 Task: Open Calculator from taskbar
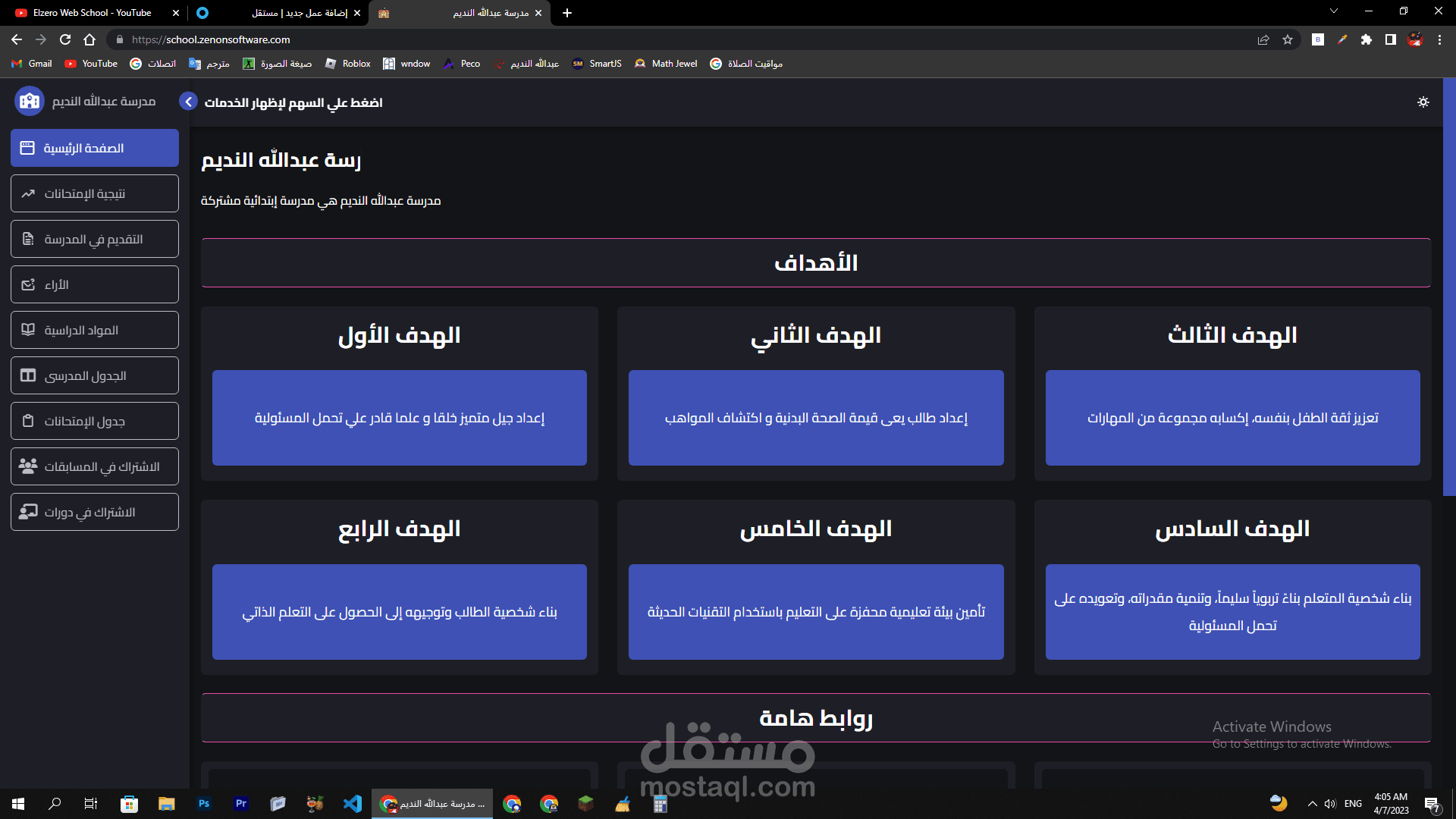(660, 804)
